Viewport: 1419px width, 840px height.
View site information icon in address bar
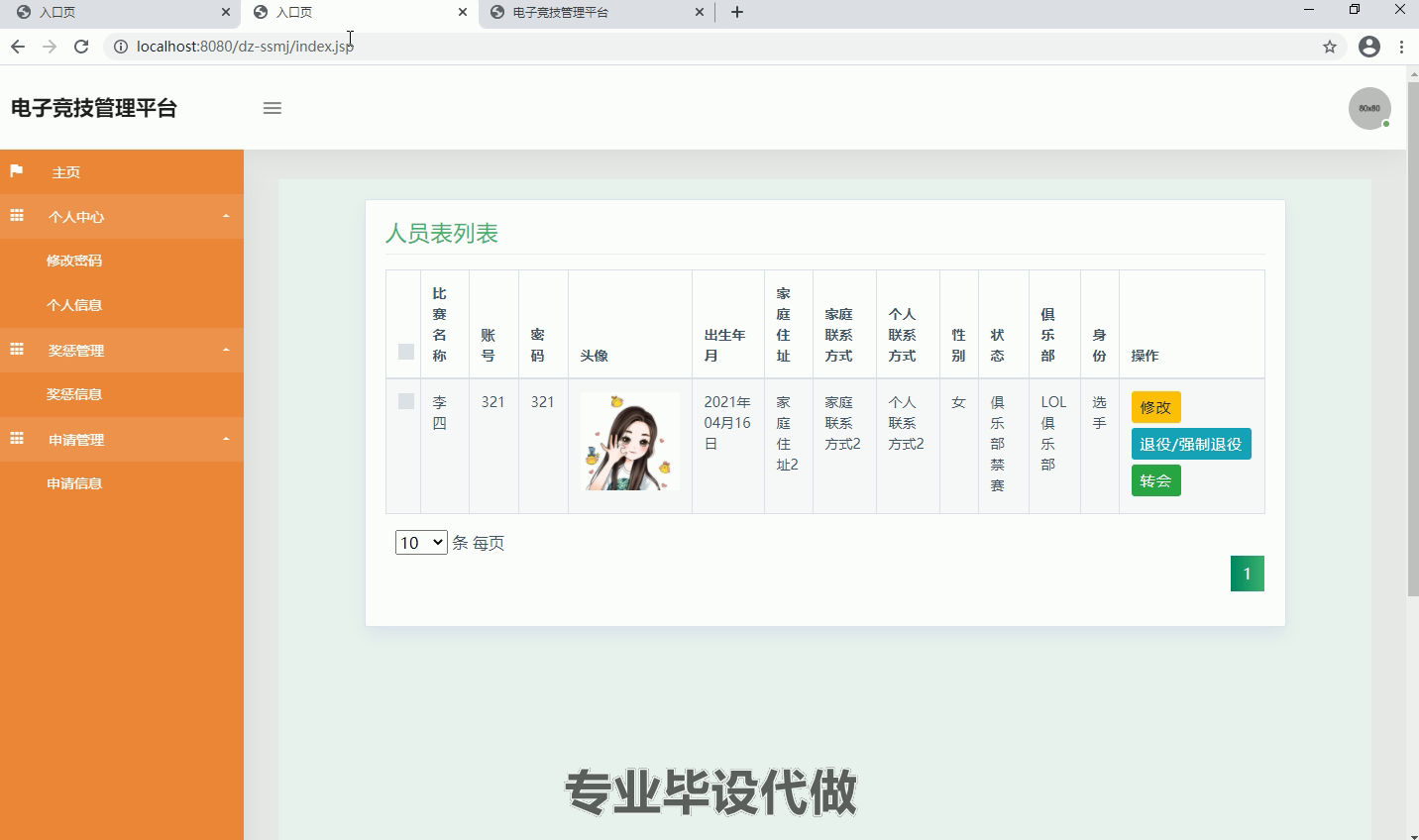tap(120, 47)
